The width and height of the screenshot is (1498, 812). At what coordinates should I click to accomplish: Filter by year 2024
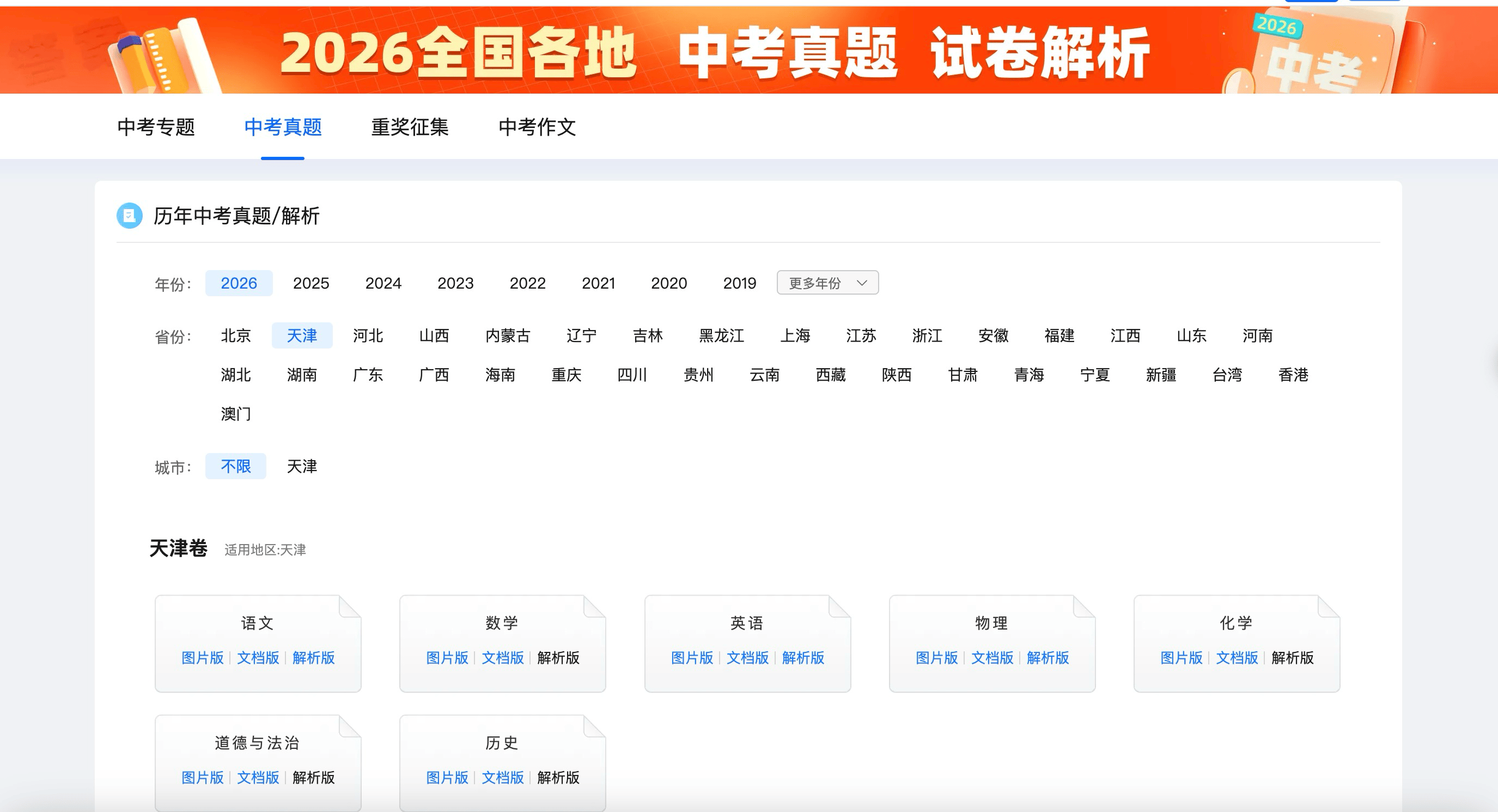(383, 283)
